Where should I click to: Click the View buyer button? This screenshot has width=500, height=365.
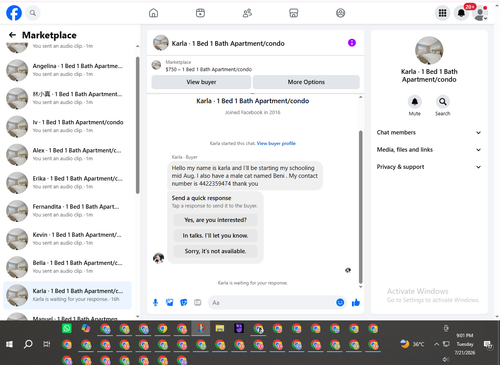coord(201,82)
